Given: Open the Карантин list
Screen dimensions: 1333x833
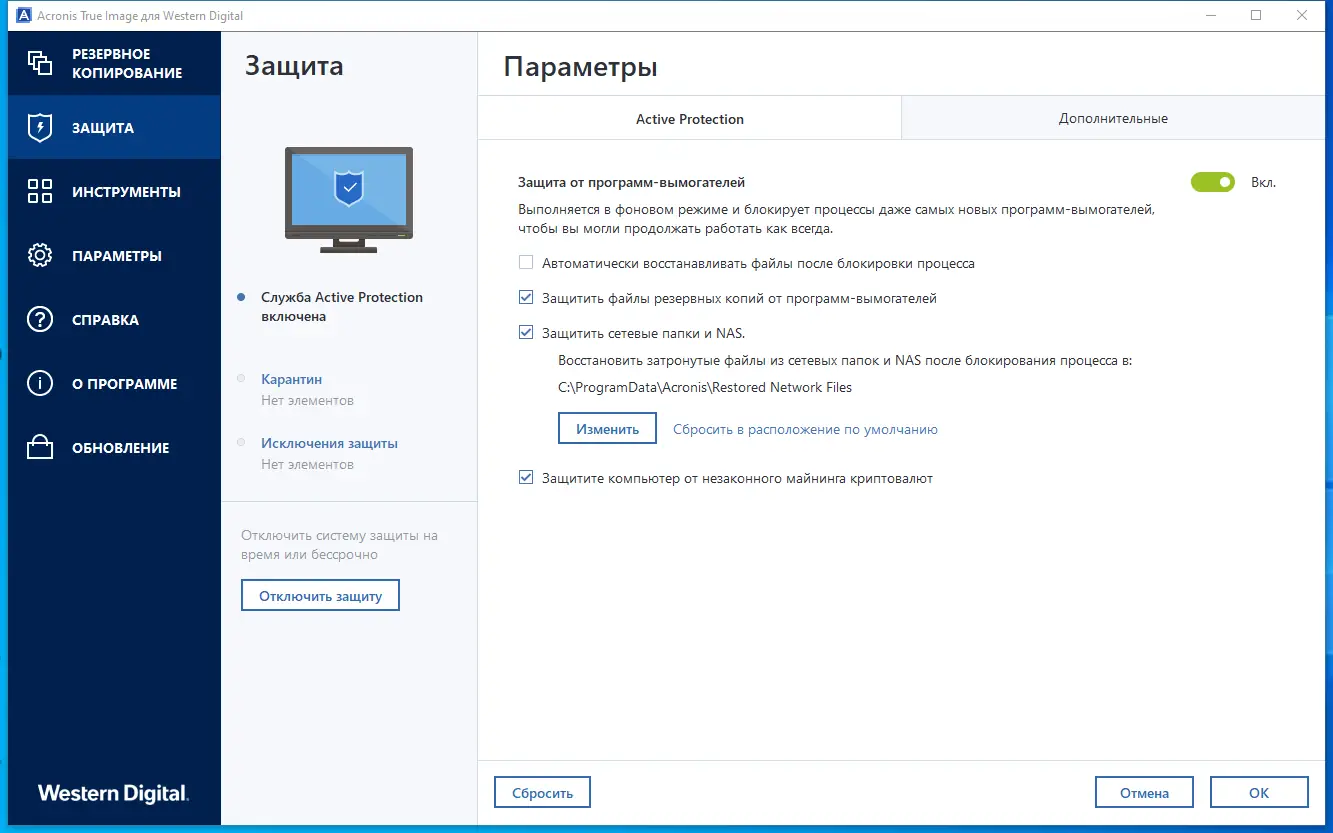Looking at the screenshot, I should 291,379.
